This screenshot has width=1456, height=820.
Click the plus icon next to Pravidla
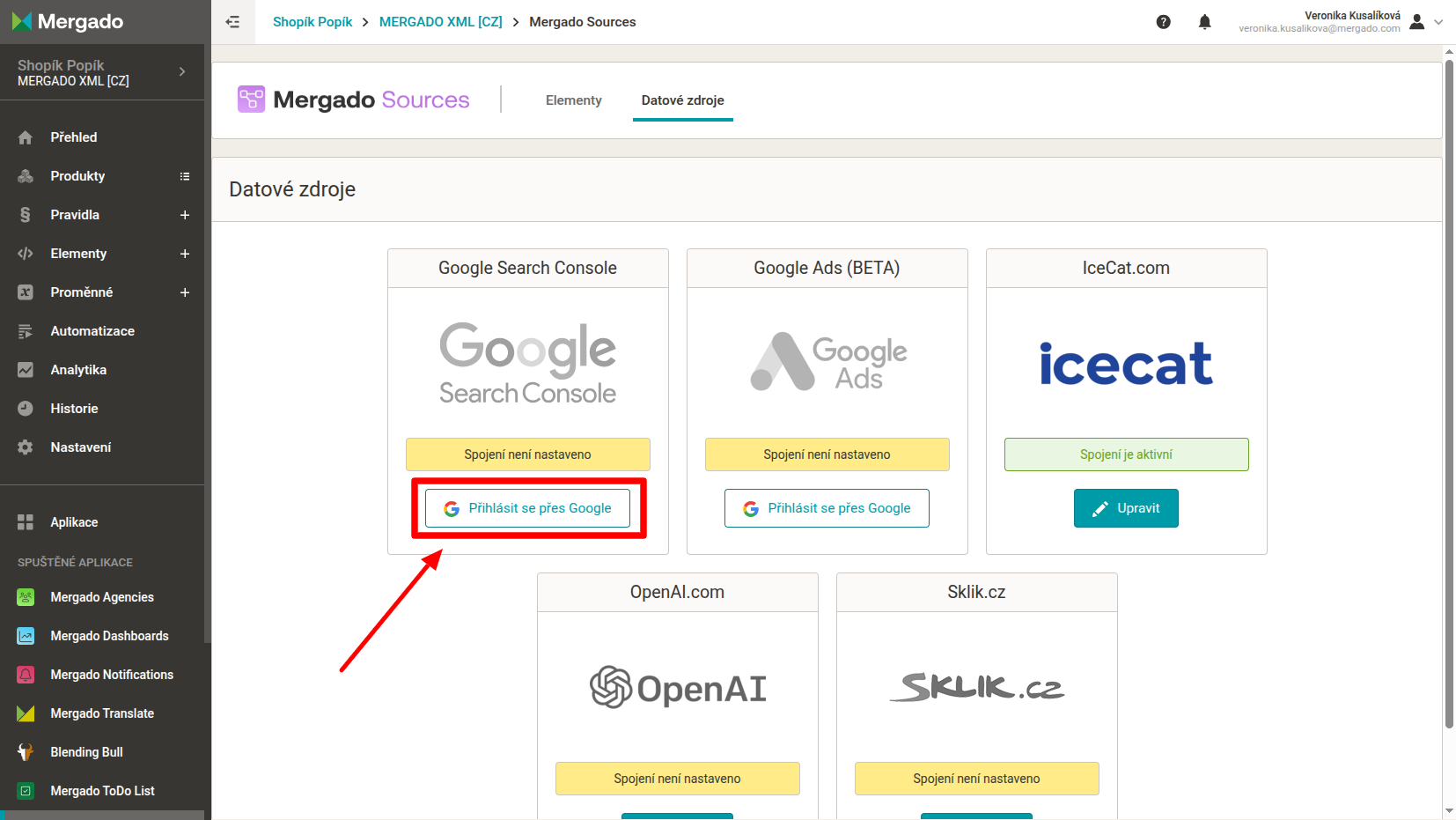tap(185, 215)
